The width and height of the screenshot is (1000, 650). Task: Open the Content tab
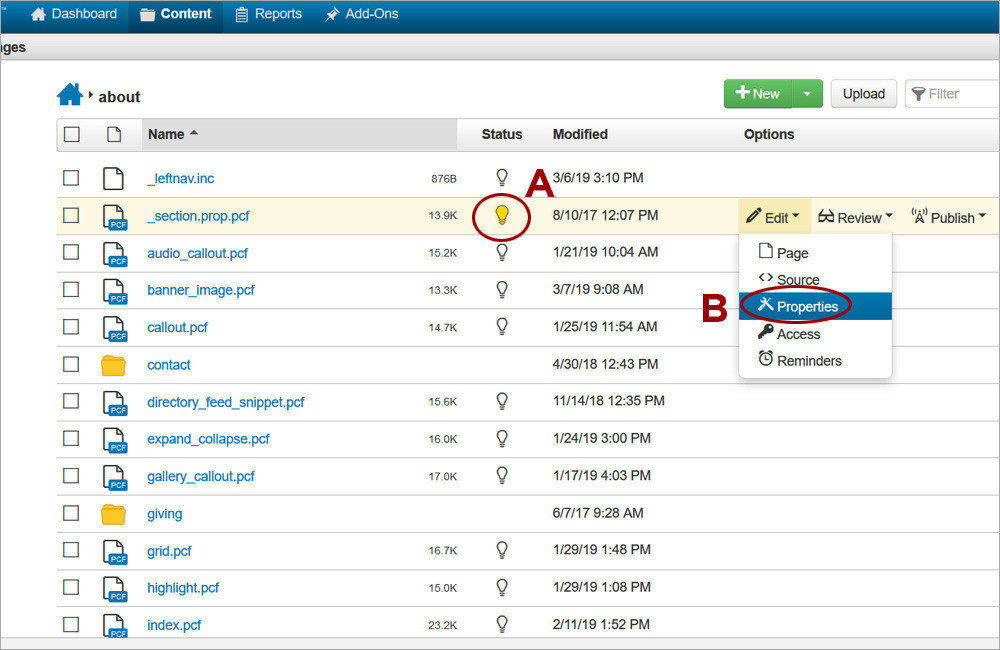[x=176, y=14]
